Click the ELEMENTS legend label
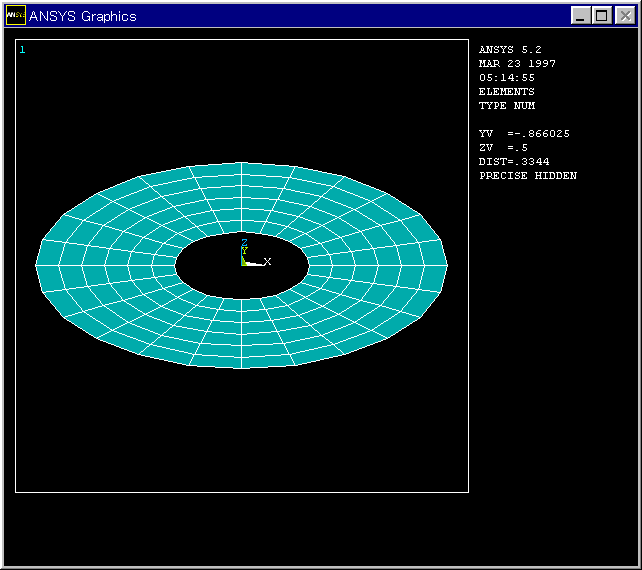Image resolution: width=642 pixels, height=570 pixels. click(x=507, y=92)
